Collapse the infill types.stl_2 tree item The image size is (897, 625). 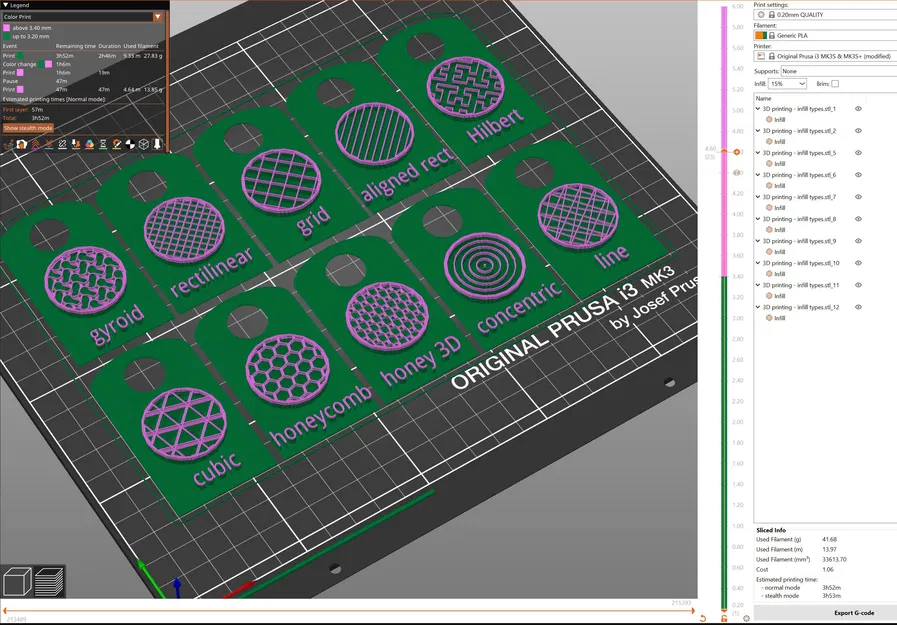tap(757, 130)
